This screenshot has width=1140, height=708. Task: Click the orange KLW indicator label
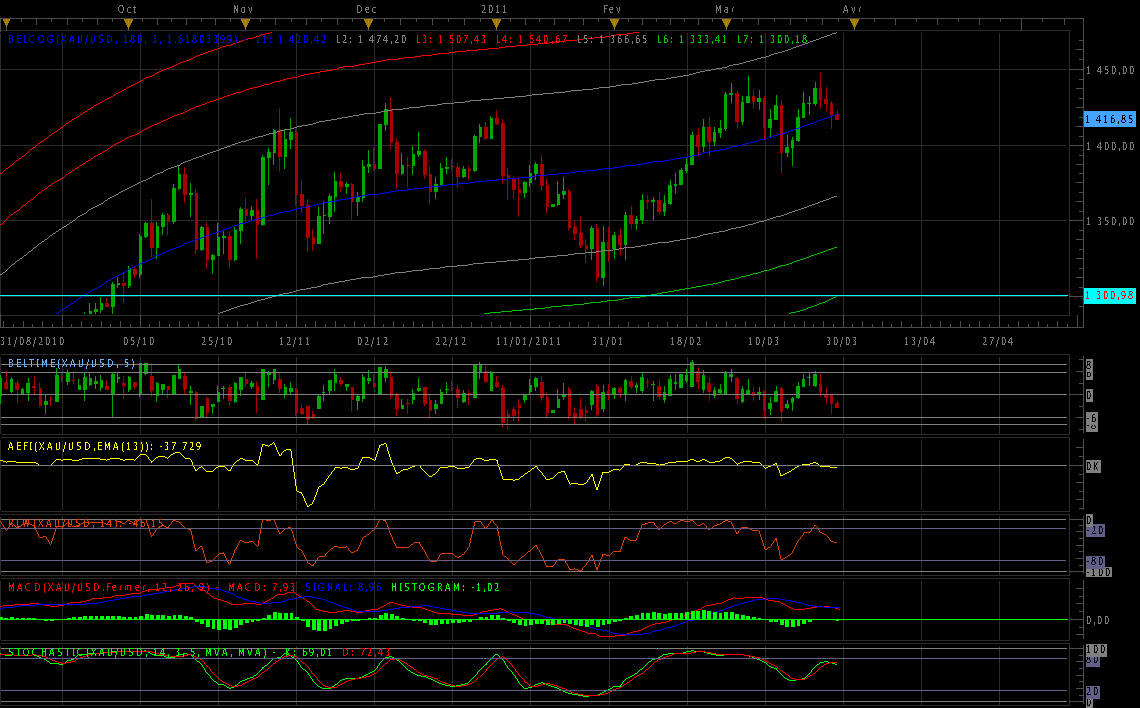[60, 523]
